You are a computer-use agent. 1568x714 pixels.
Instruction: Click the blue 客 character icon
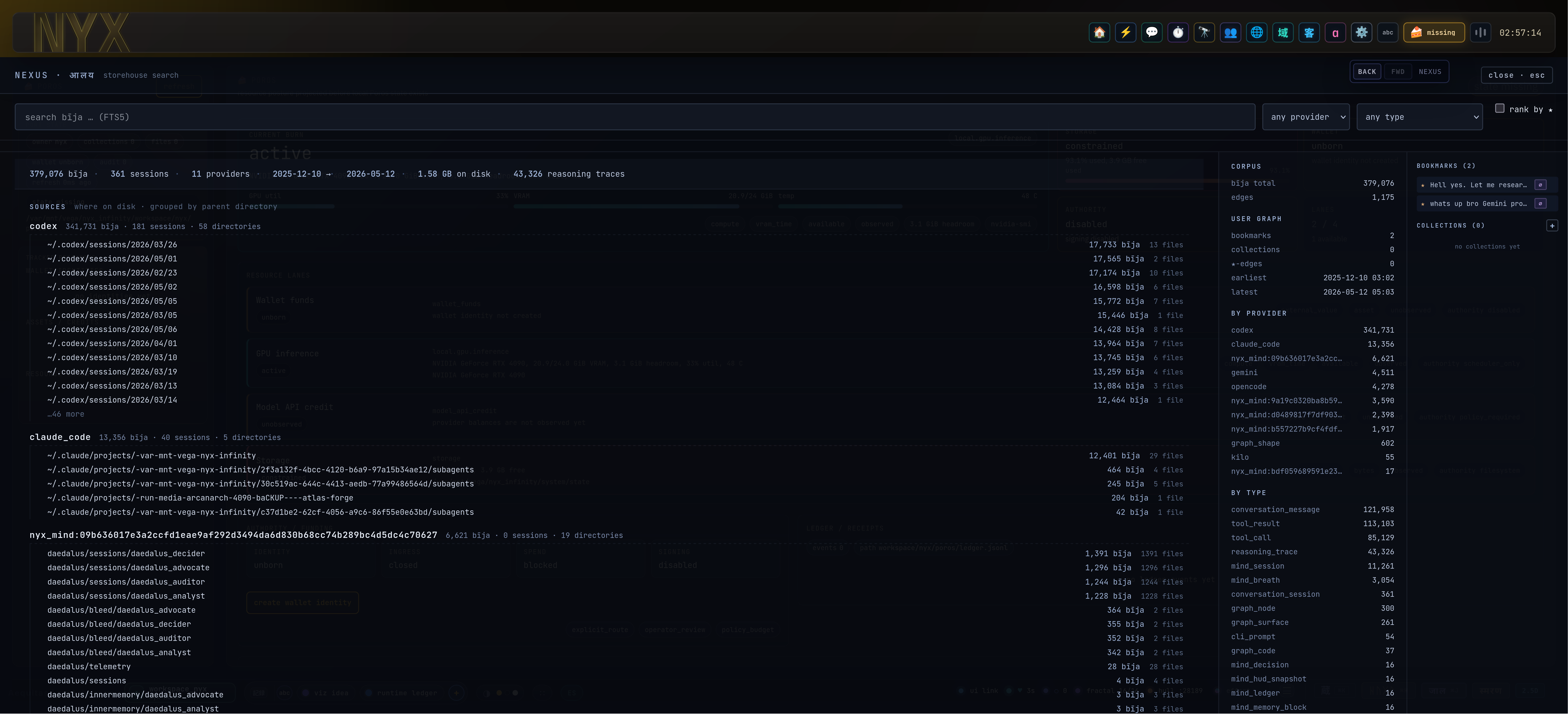[1309, 32]
